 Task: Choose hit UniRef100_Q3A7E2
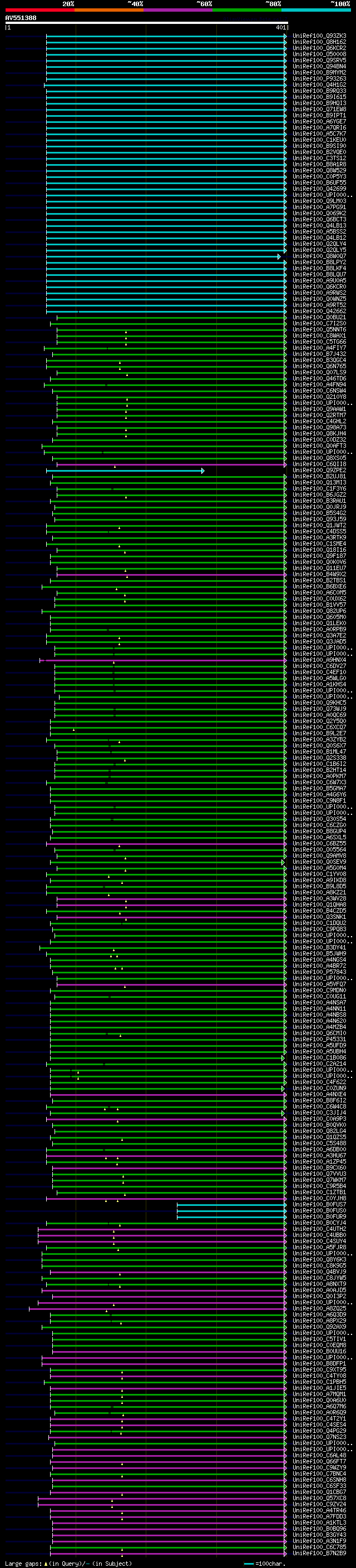click(319, 635)
